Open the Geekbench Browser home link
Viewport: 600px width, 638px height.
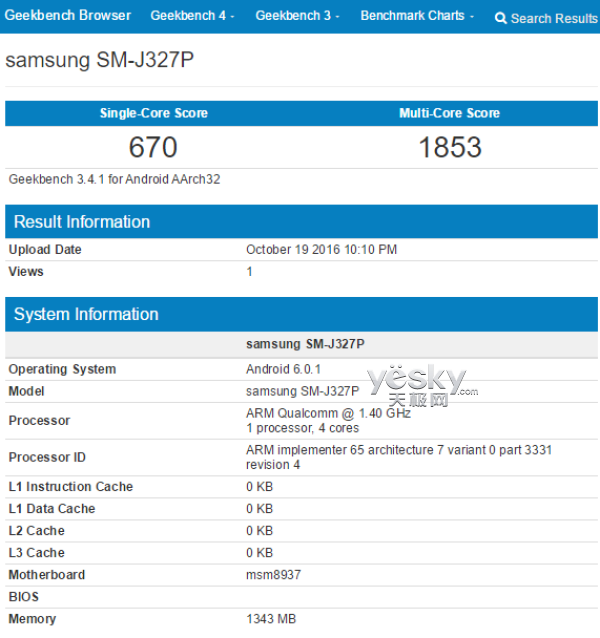pyautogui.click(x=68, y=15)
